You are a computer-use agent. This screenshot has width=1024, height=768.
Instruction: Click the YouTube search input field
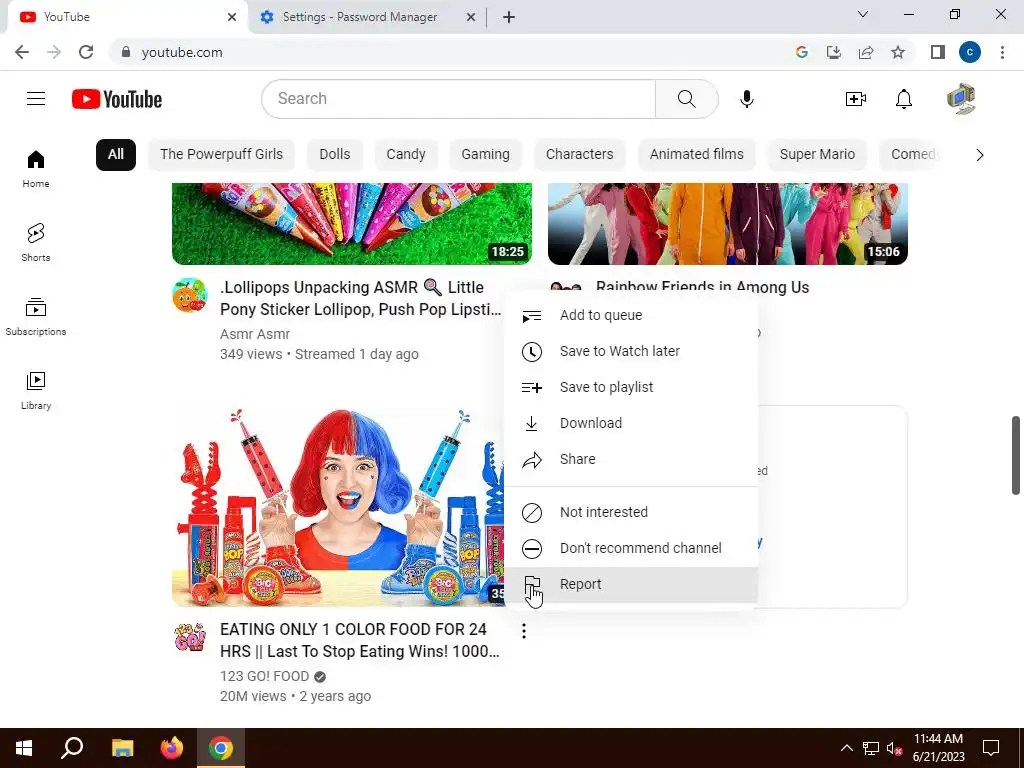[458, 99]
